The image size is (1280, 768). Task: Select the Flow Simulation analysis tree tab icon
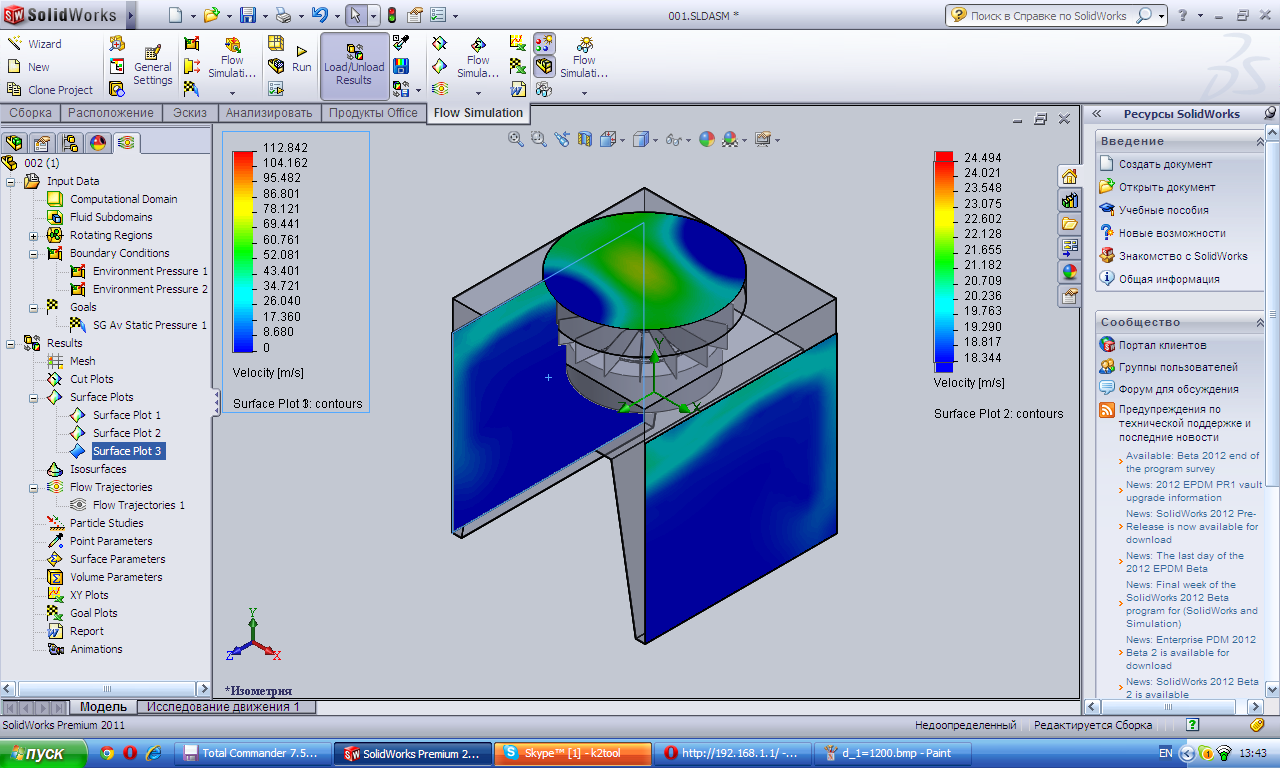click(x=126, y=143)
